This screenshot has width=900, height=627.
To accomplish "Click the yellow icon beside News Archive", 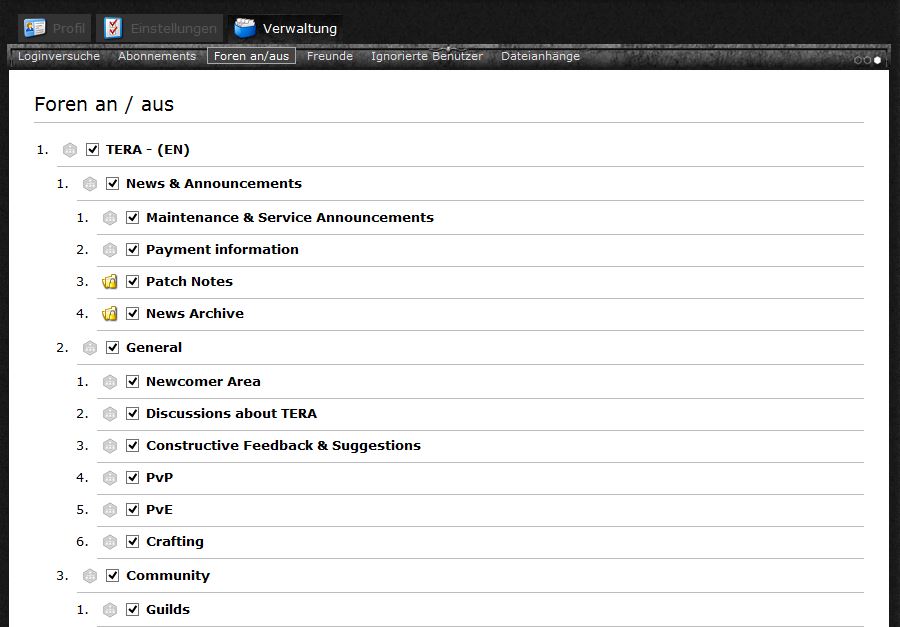I will 110,314.
